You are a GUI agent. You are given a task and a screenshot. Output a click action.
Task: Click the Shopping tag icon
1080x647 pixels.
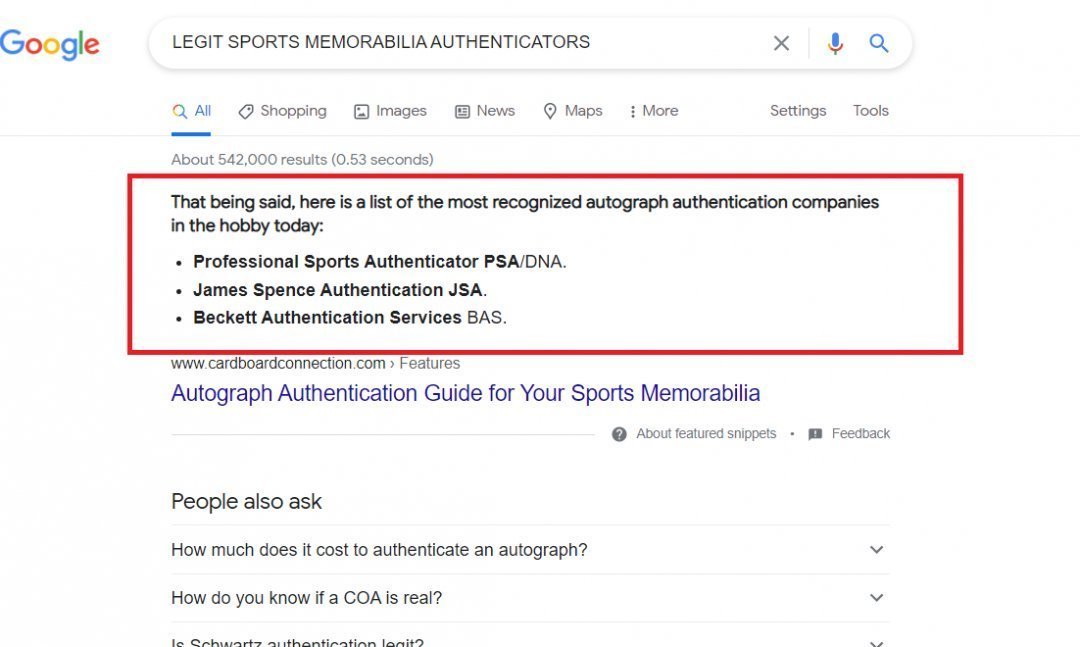(246, 112)
